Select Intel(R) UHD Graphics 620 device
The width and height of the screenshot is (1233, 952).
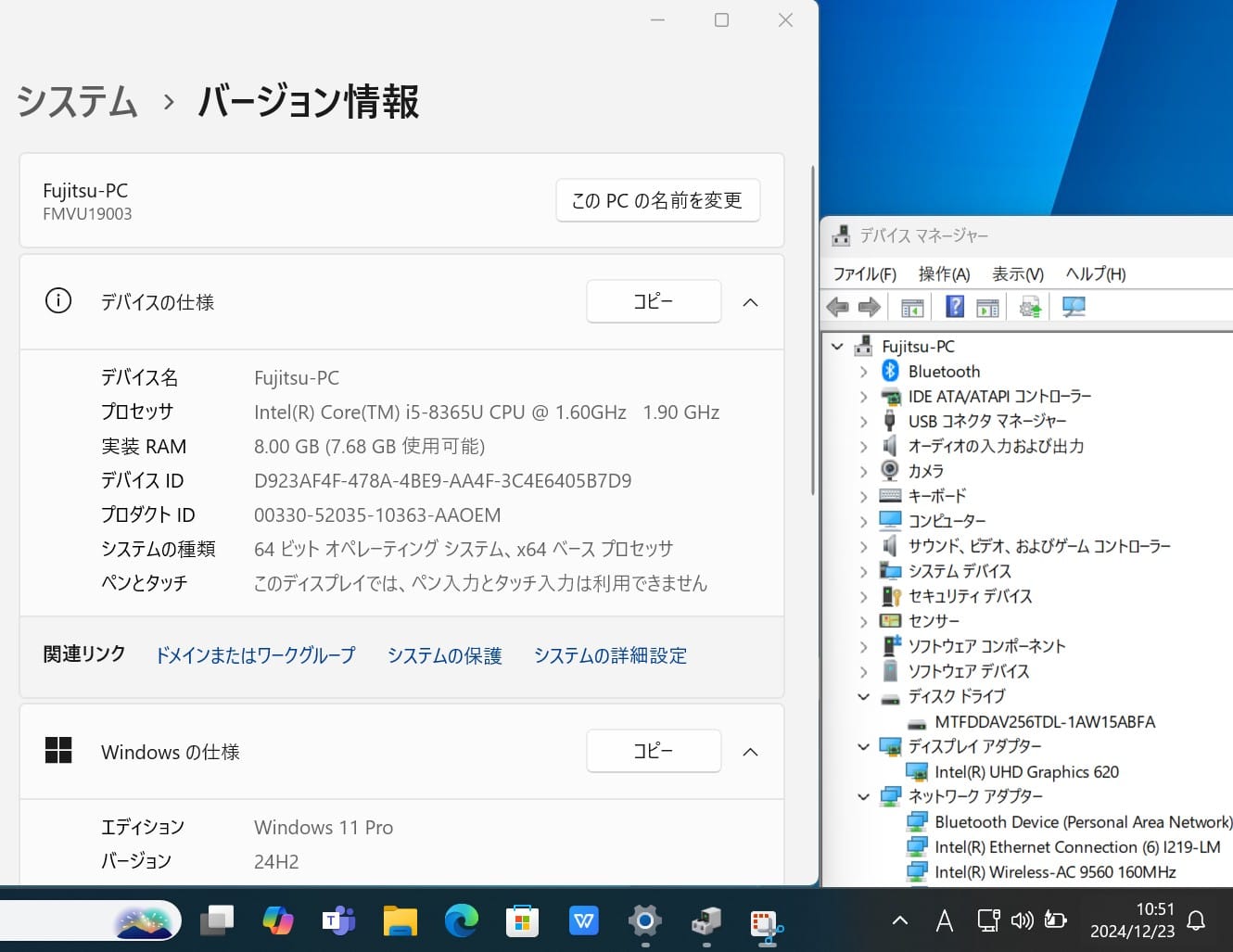[x=1026, y=772]
